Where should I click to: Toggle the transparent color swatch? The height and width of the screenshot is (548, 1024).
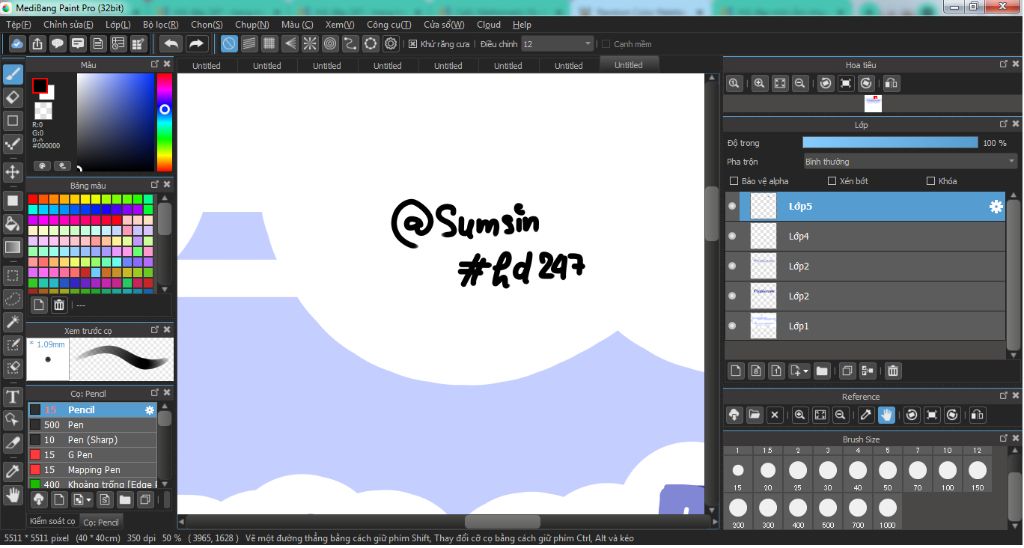[x=43, y=110]
